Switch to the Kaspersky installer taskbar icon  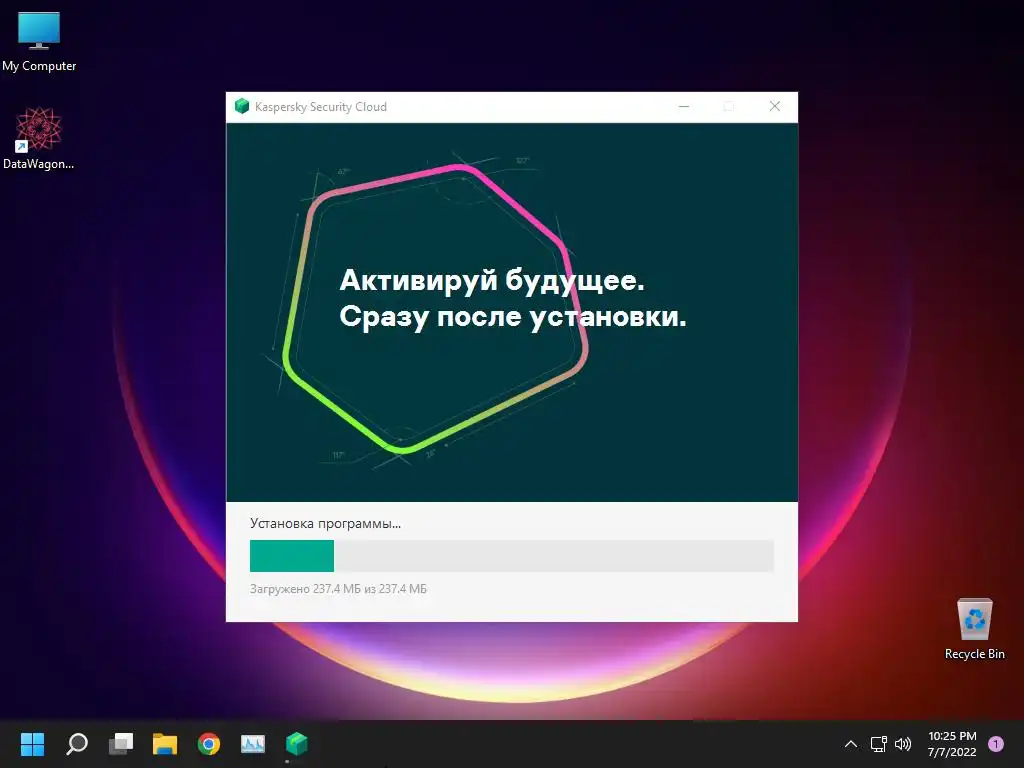pyautogui.click(x=296, y=743)
